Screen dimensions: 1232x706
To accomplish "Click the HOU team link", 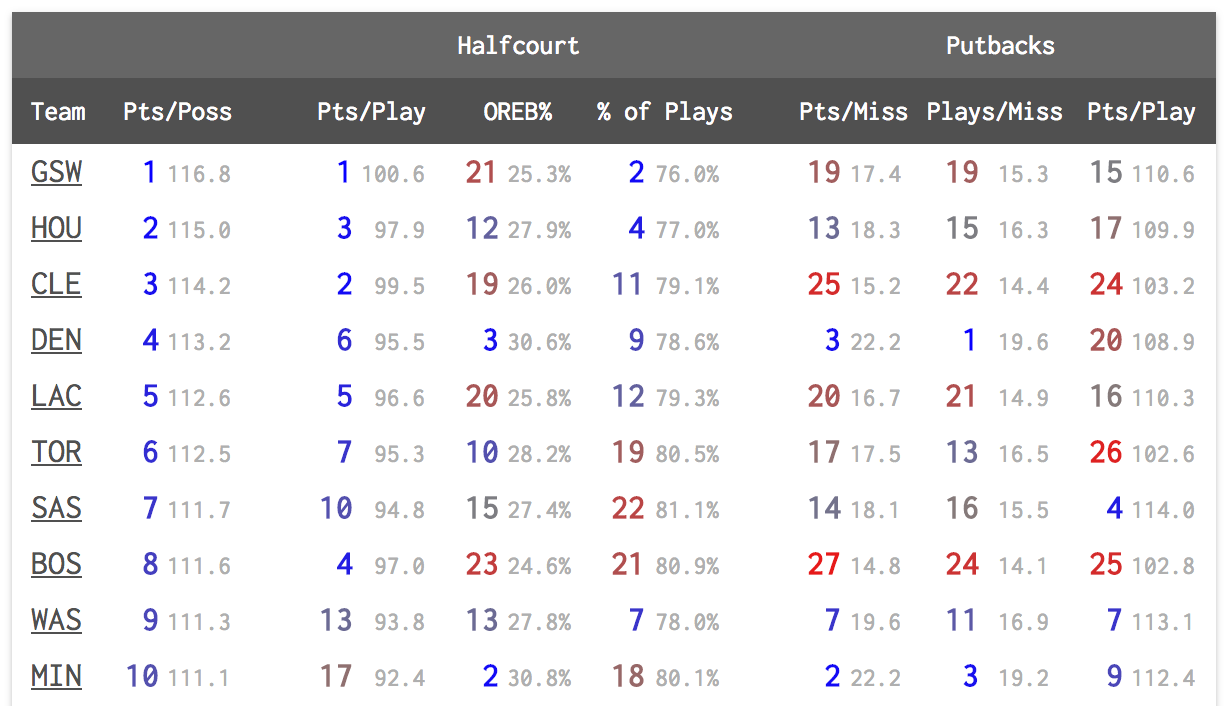I will tap(56, 229).
